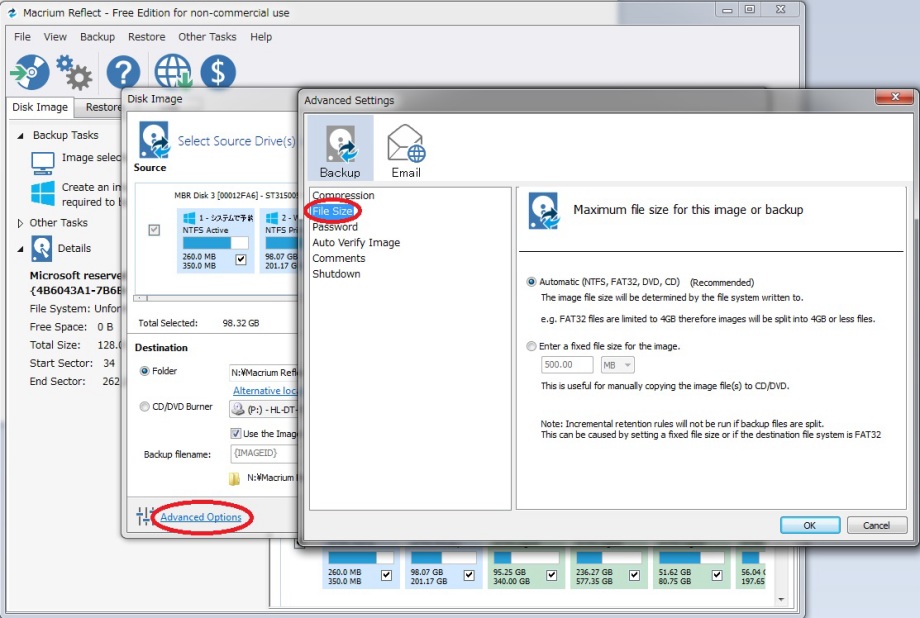Select Automatic file size radio button

(x=531, y=282)
